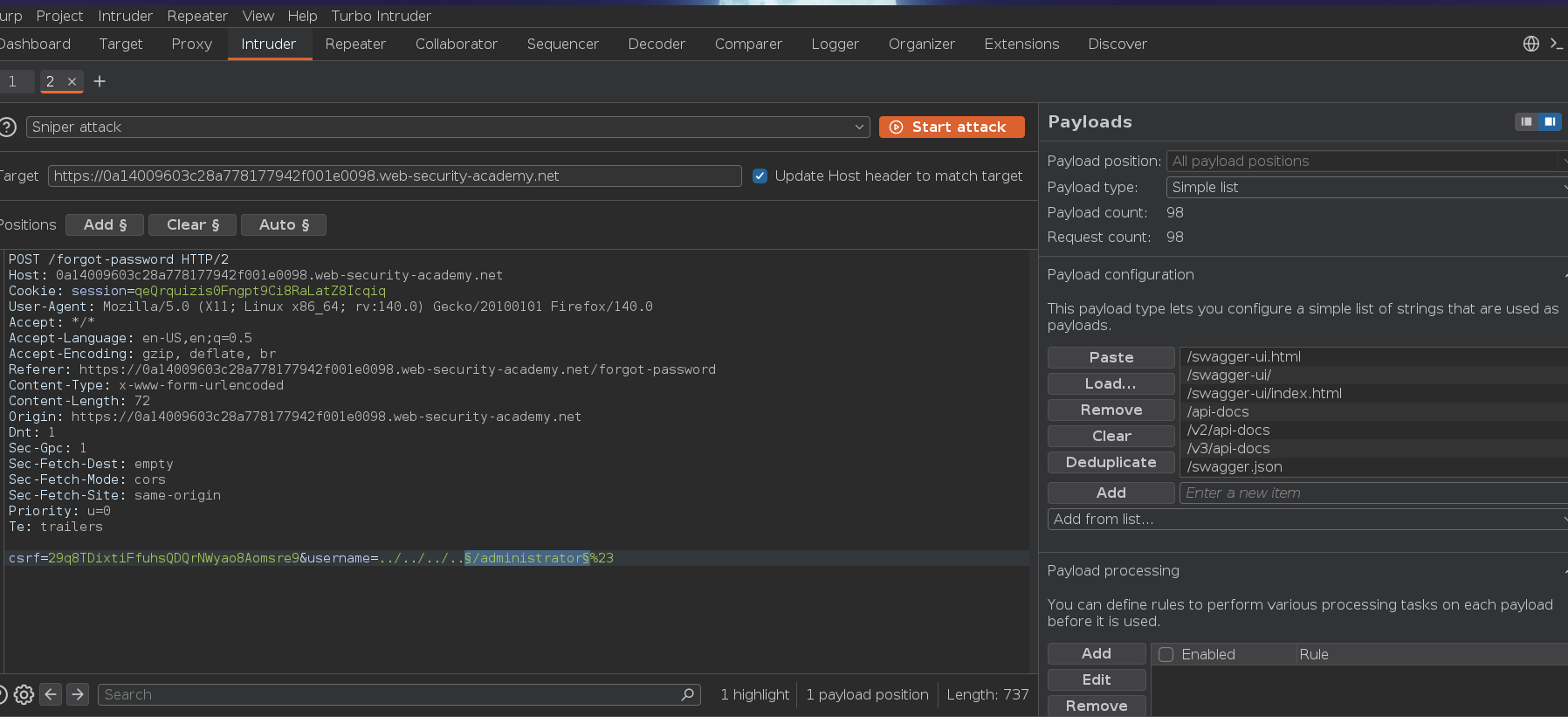This screenshot has width=1568, height=717.
Task: Open request editor settings gear
Action: (x=24, y=694)
